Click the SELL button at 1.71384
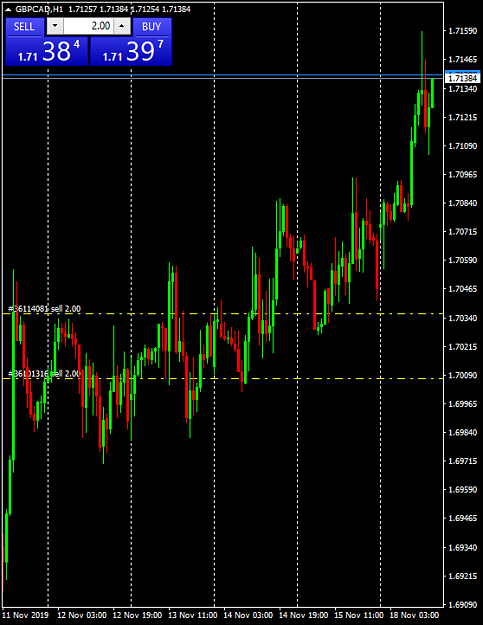The height and width of the screenshot is (625, 483). 47,42
